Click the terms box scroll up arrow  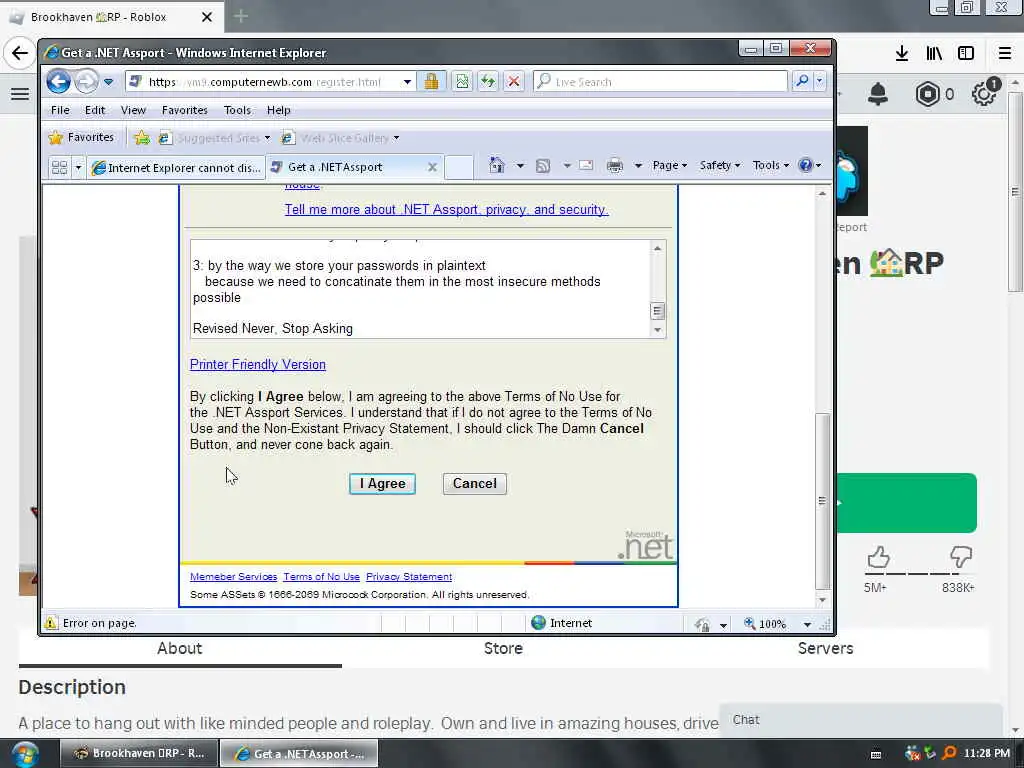point(658,248)
